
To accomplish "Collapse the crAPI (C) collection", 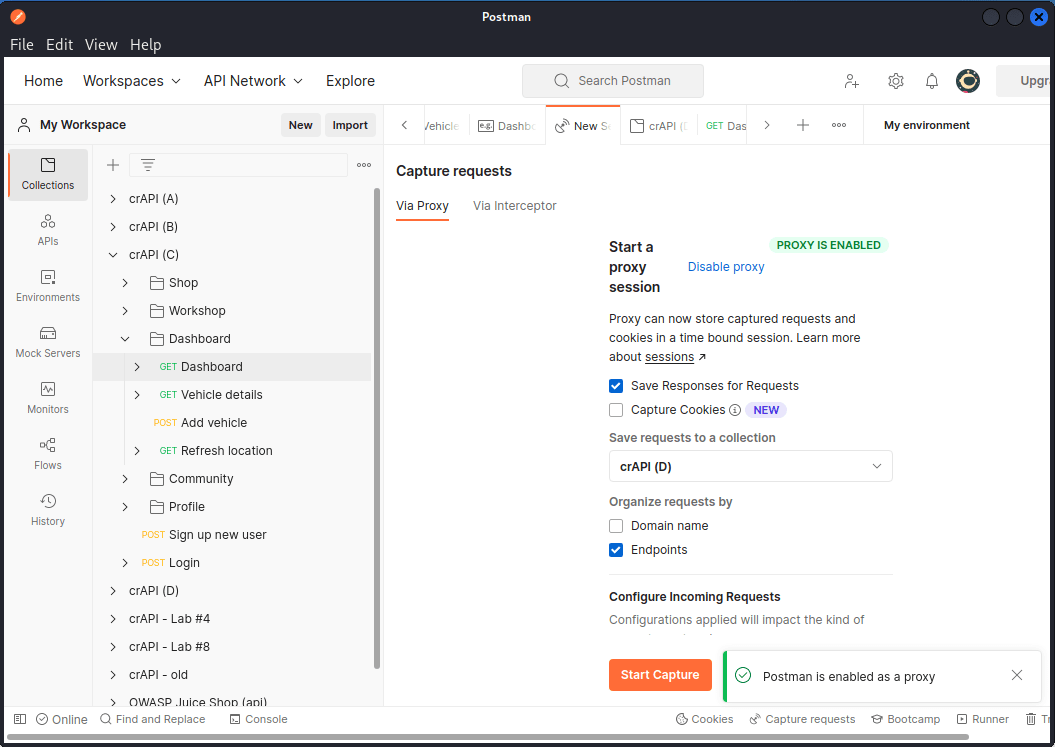I will [112, 254].
